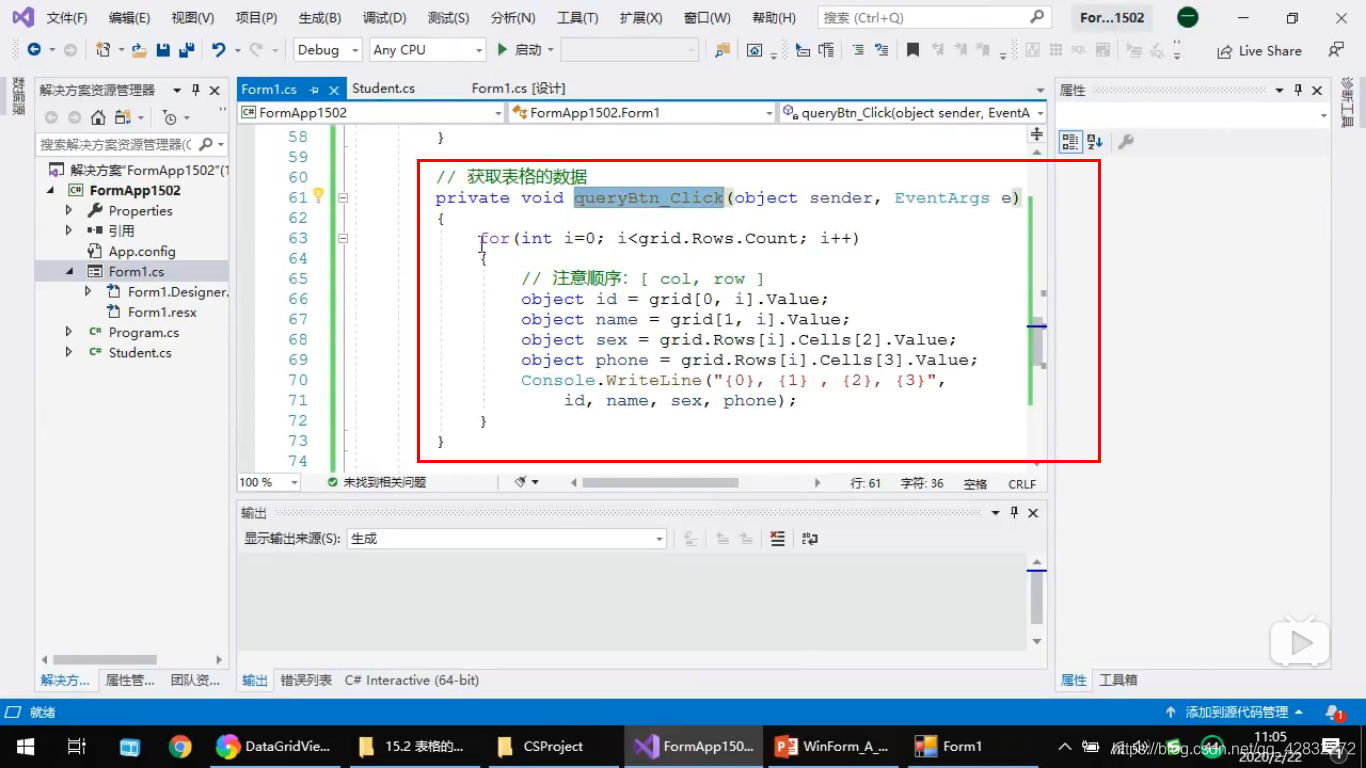Pin the Solution Explorer panel with the pushpin icon

tap(196, 90)
